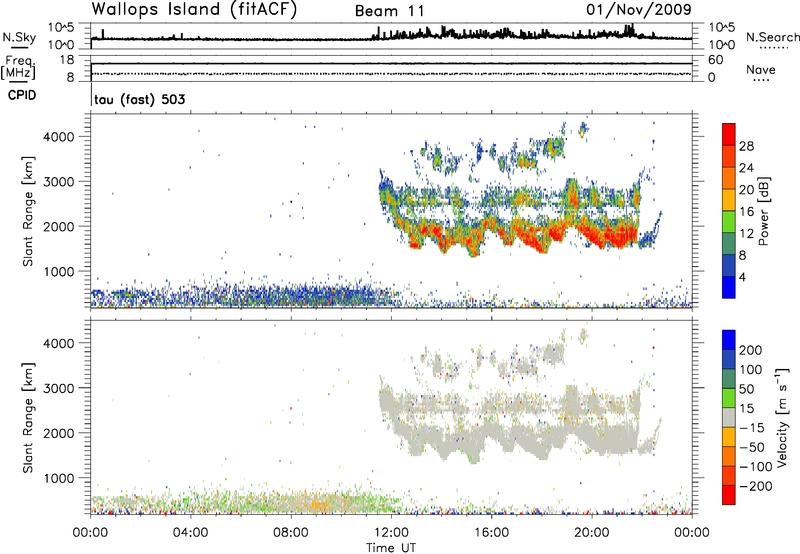Click the 1000 tick on velocity panel axis
Screen dimensions: 800x554
click(x=58, y=478)
